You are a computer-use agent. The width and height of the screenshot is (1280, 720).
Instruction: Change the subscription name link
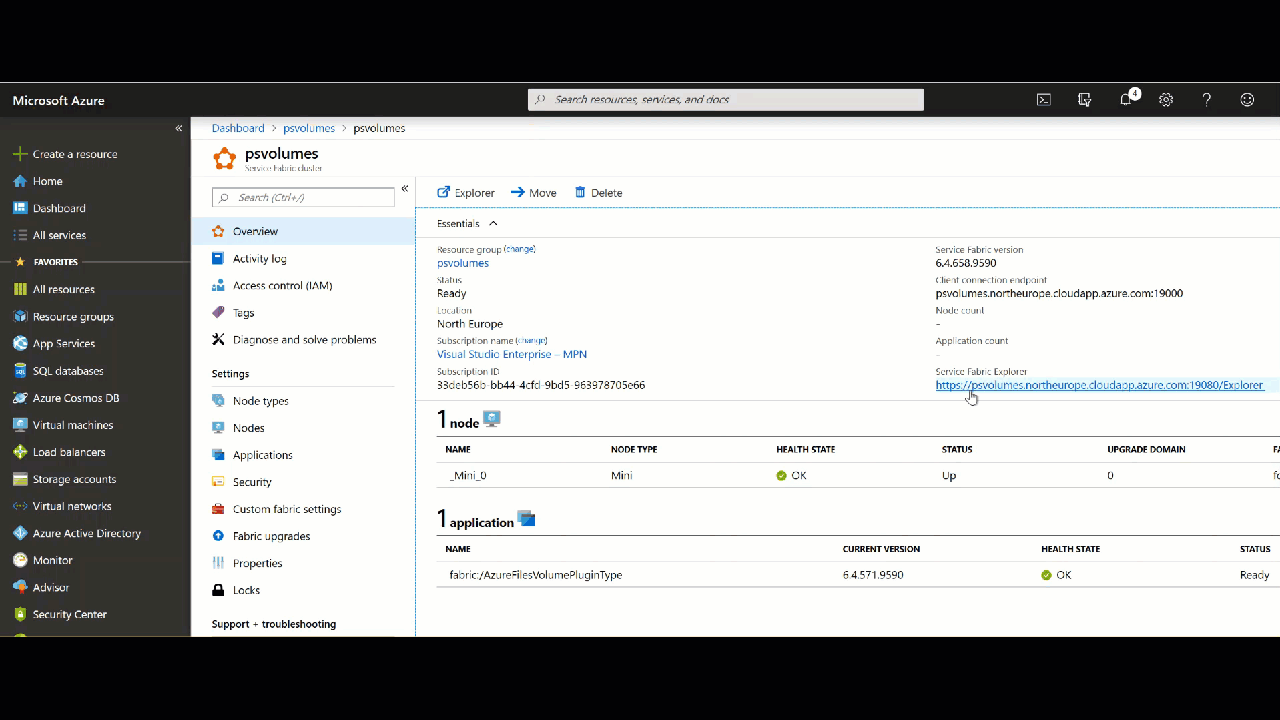(x=531, y=340)
